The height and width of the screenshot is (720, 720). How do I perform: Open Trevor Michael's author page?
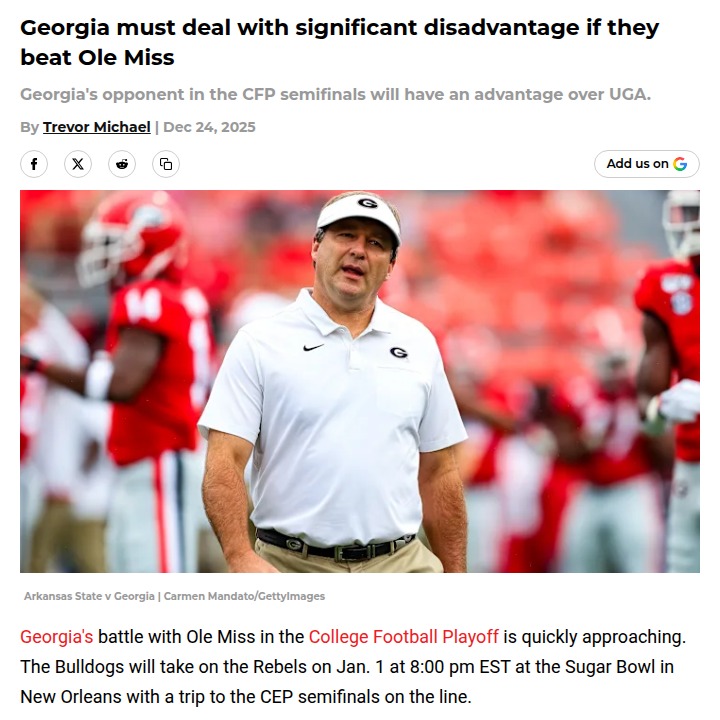pyautogui.click(x=96, y=127)
